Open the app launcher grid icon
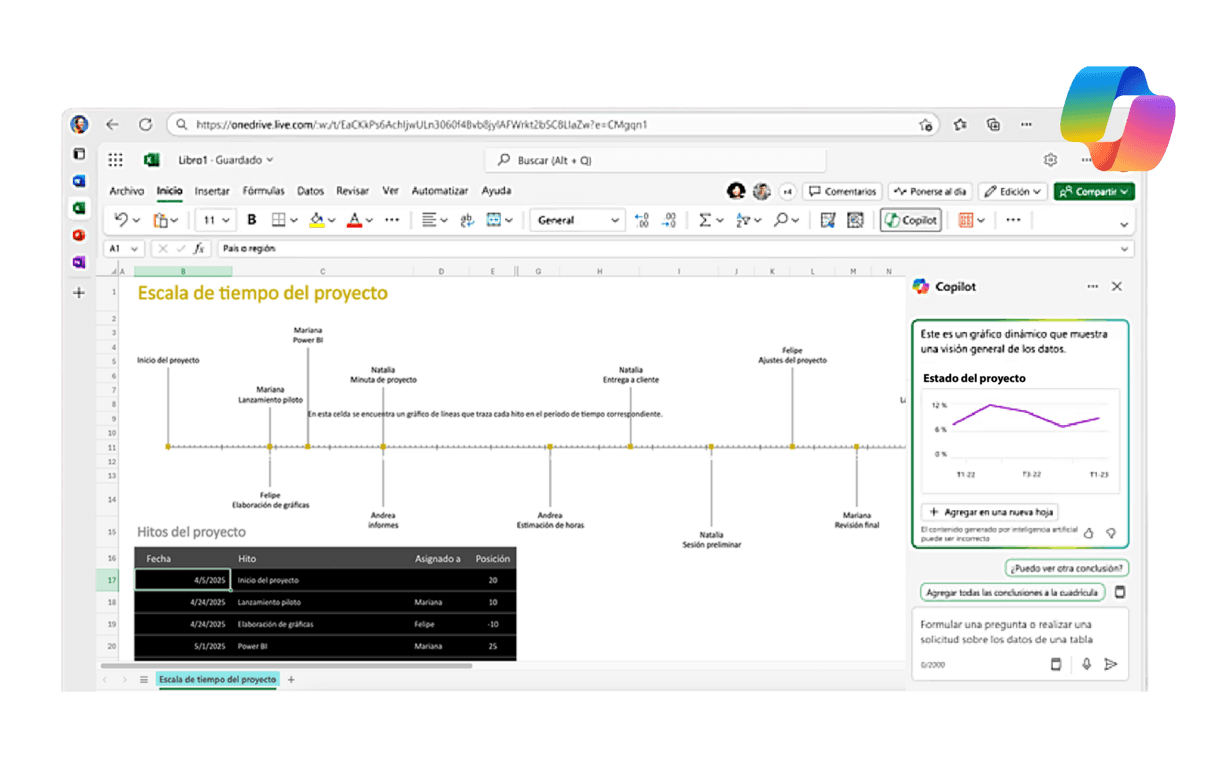 point(116,160)
